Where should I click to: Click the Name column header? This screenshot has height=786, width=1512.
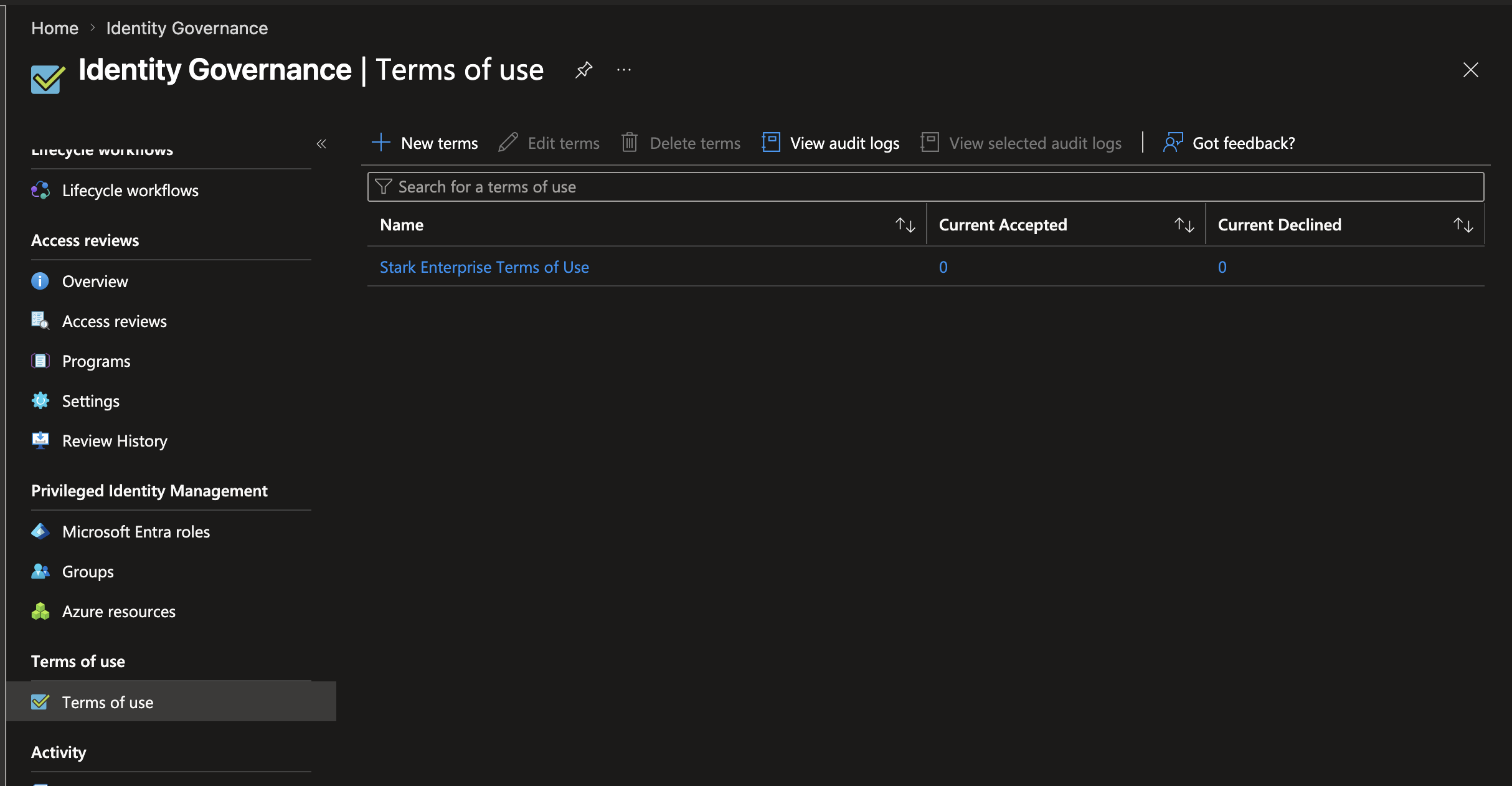(x=402, y=225)
